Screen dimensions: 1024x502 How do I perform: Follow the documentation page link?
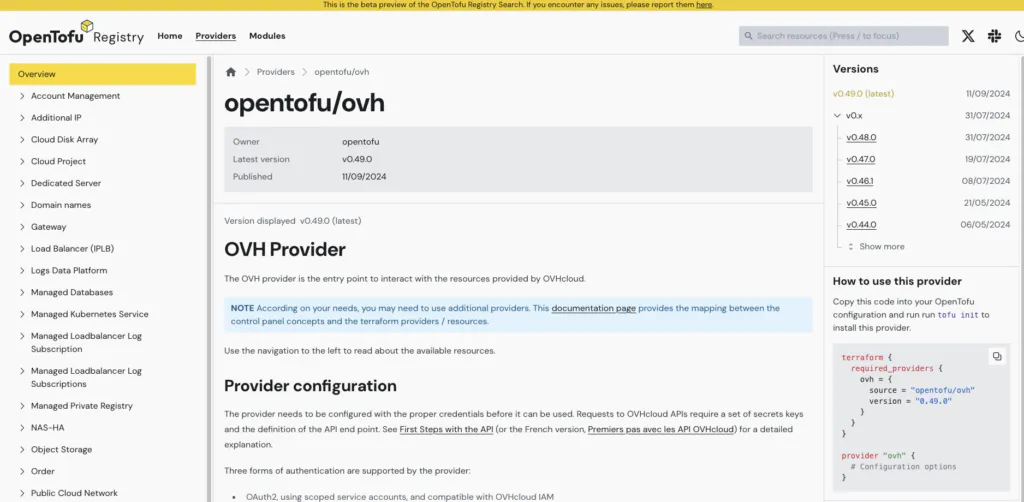[594, 308]
